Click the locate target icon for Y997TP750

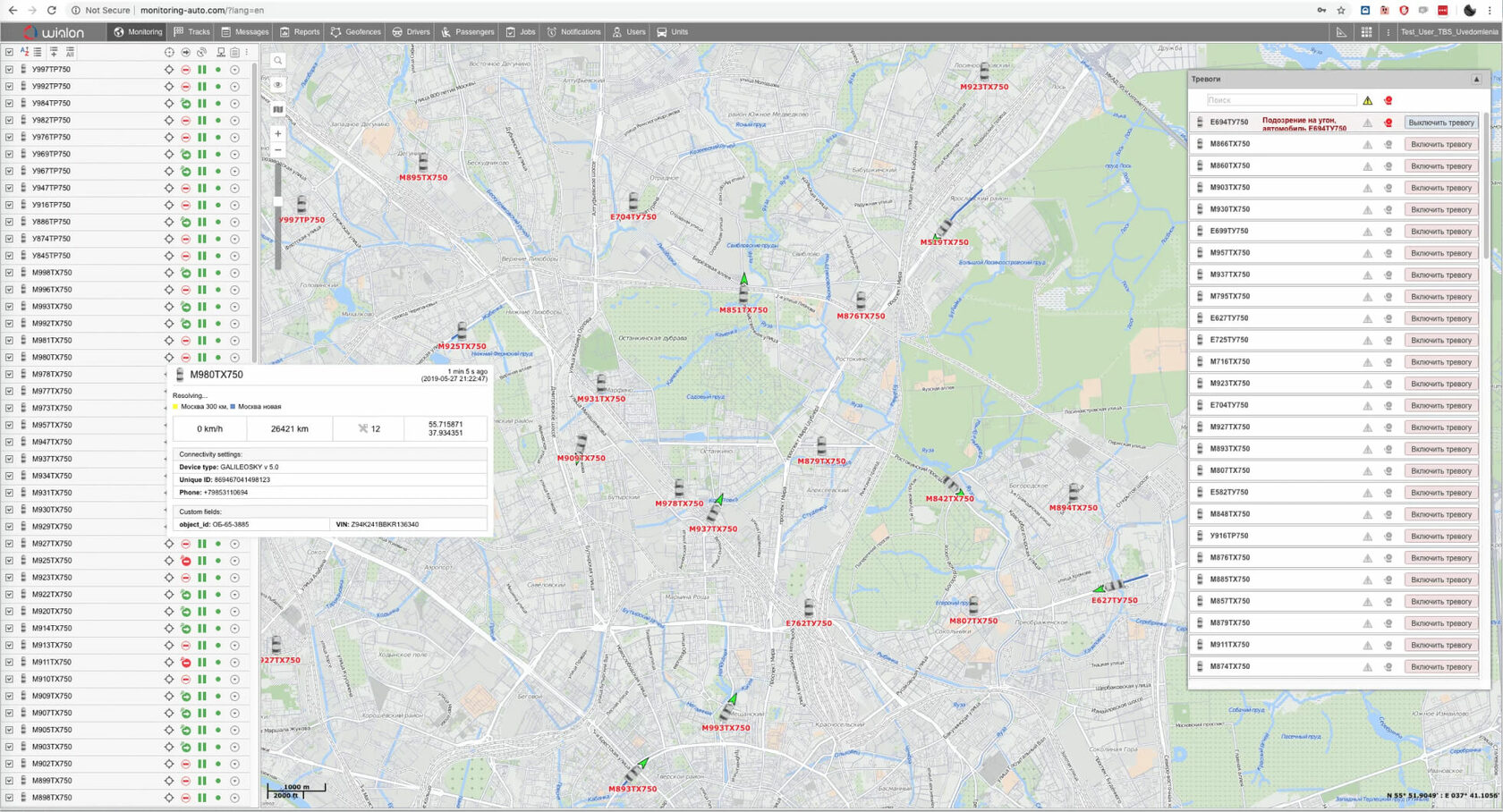[169, 70]
